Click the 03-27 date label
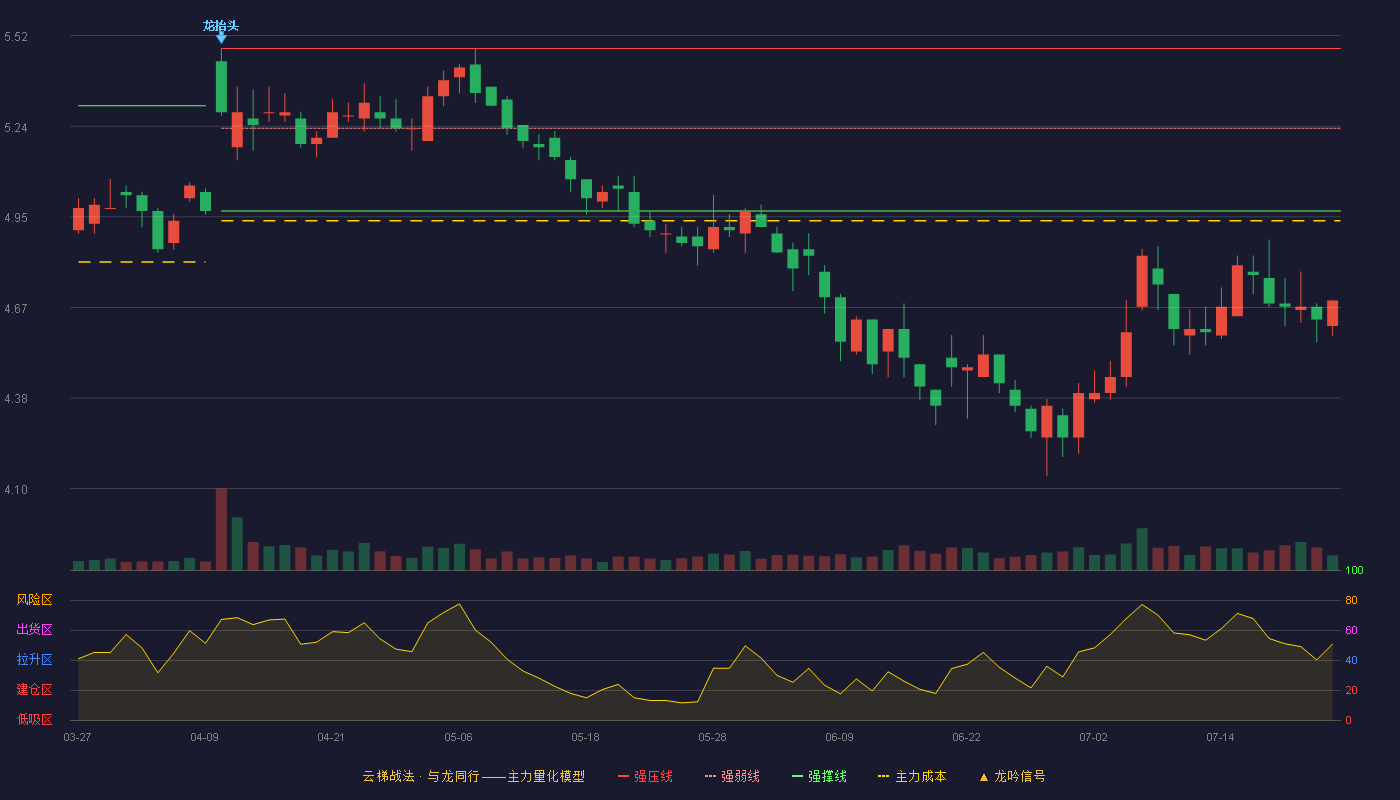 click(x=77, y=737)
